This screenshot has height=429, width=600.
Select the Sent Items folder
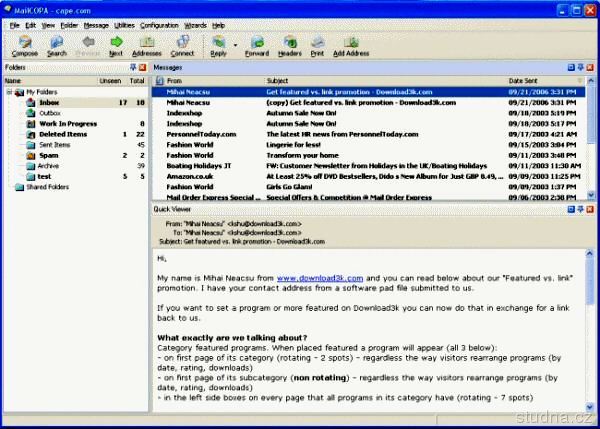click(55, 145)
